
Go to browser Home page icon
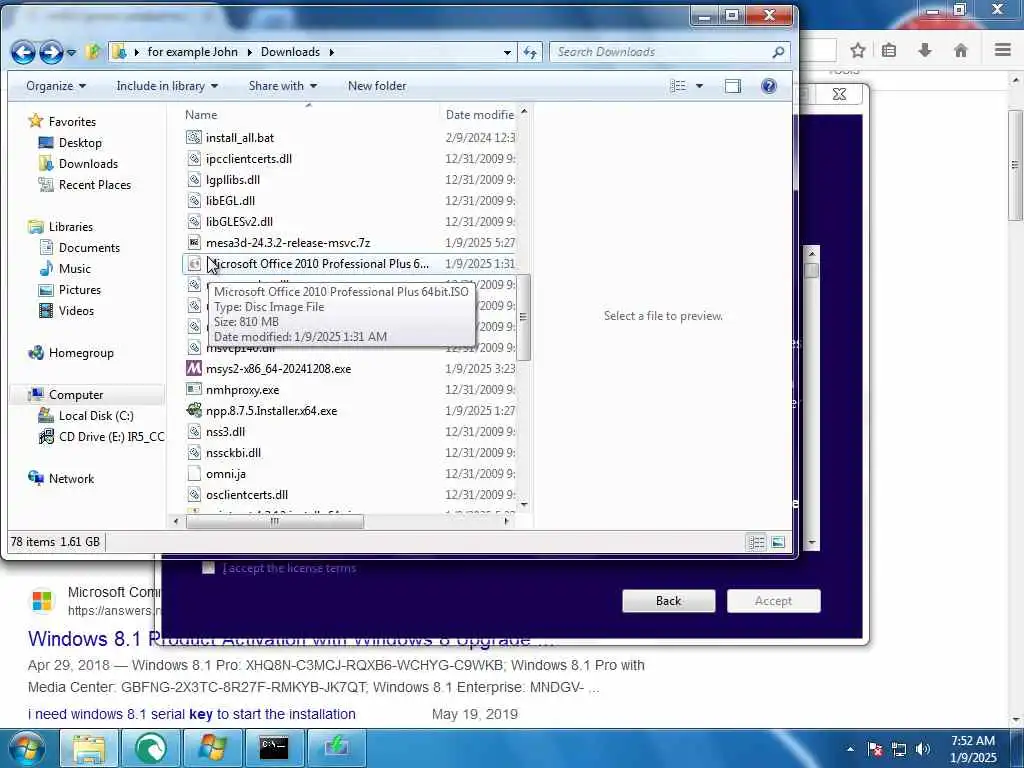(x=961, y=50)
